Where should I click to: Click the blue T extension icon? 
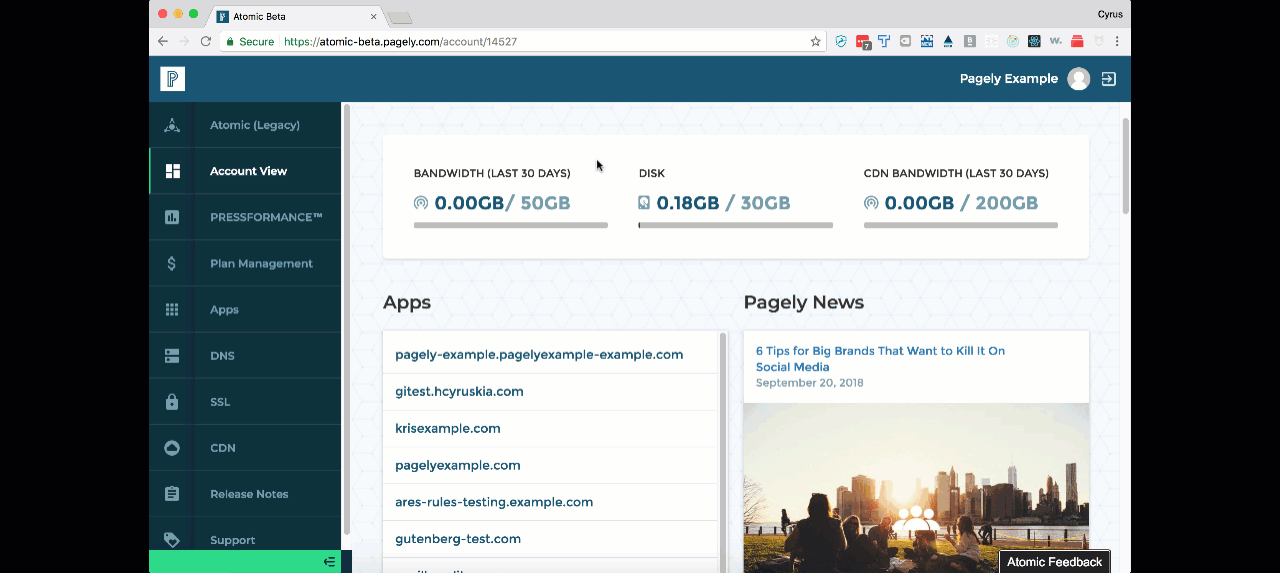point(884,42)
